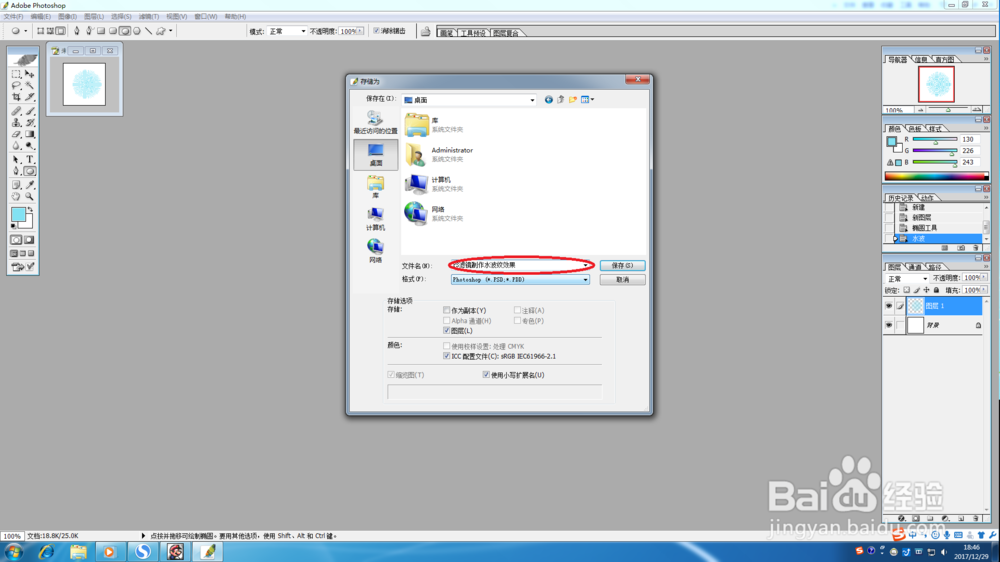Open the layer blend mode dropdown 正常
The image size is (1000, 562).
925,278
